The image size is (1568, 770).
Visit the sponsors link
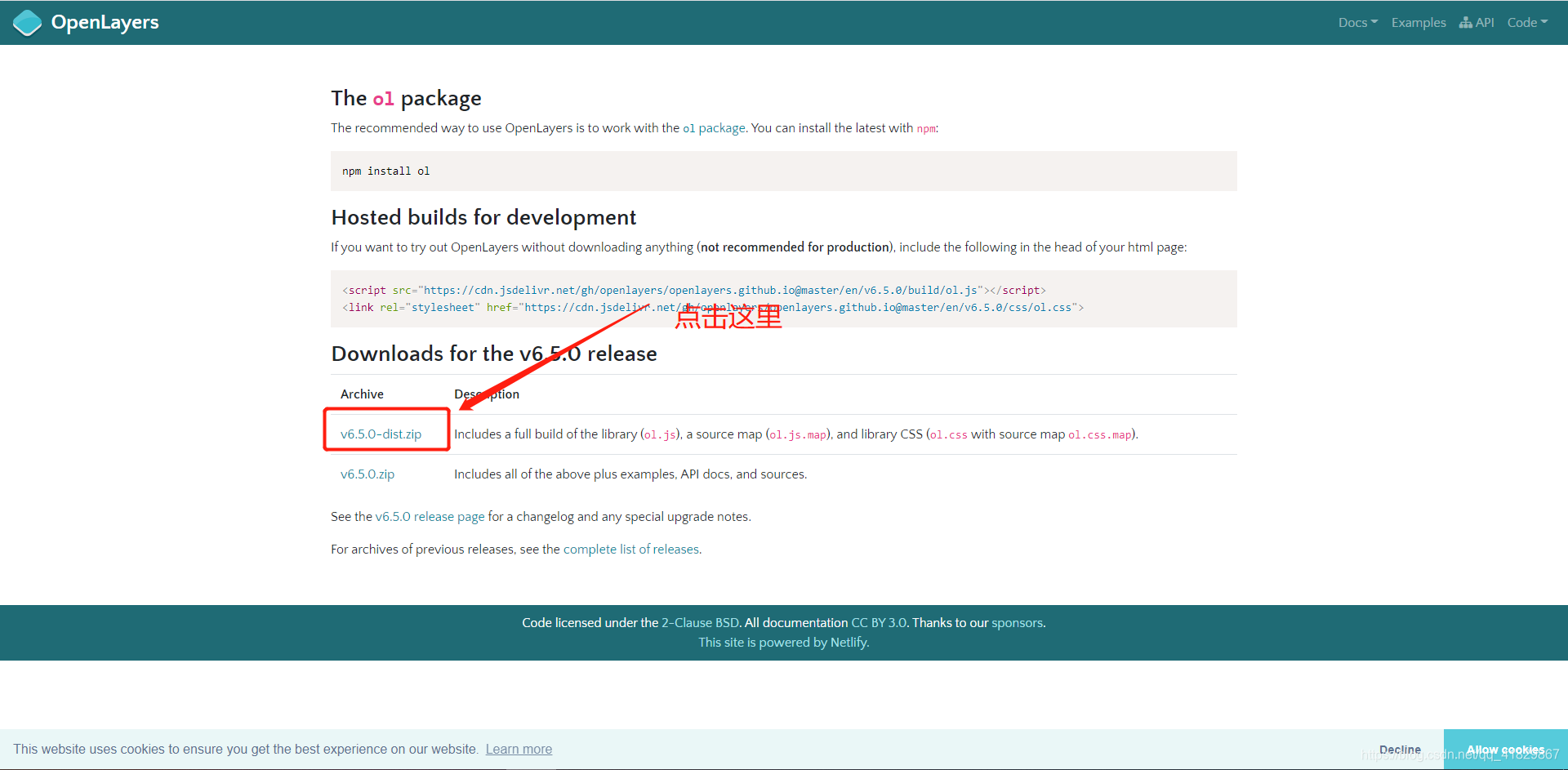[x=1017, y=623]
